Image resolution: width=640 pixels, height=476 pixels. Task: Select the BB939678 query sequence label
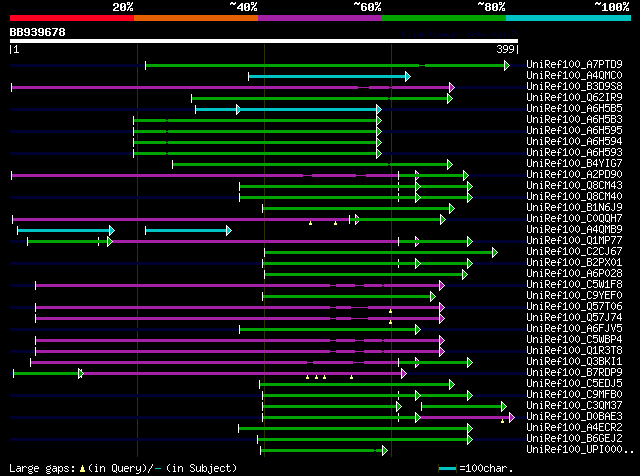38,32
